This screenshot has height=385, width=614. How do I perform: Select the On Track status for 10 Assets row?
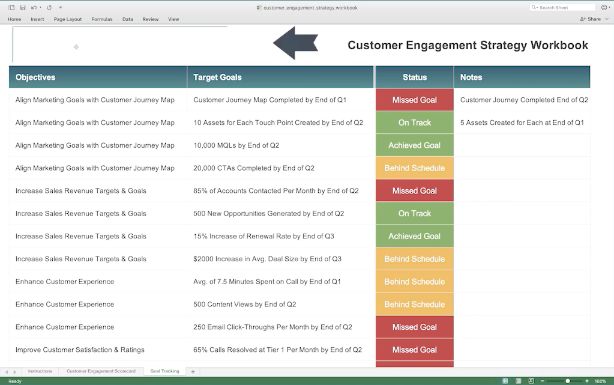[415, 123]
